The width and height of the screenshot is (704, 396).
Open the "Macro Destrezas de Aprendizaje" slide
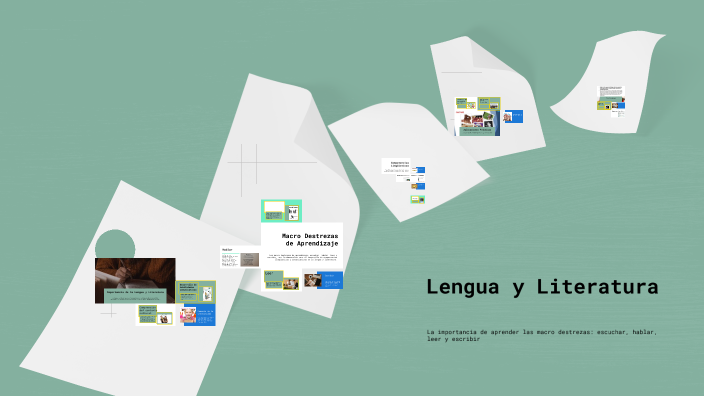coord(302,245)
